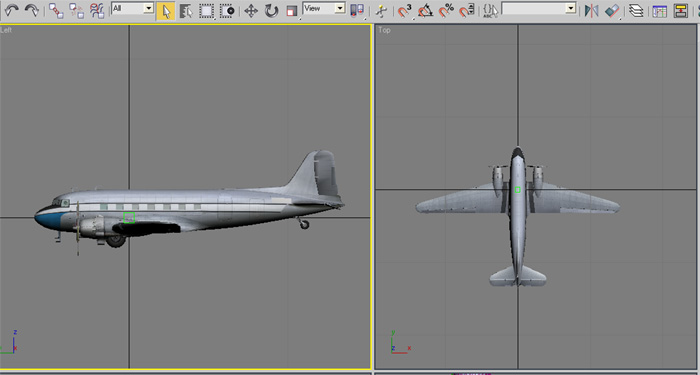Click the Rectangular Selection Region icon
700x375 pixels.
click(x=206, y=11)
